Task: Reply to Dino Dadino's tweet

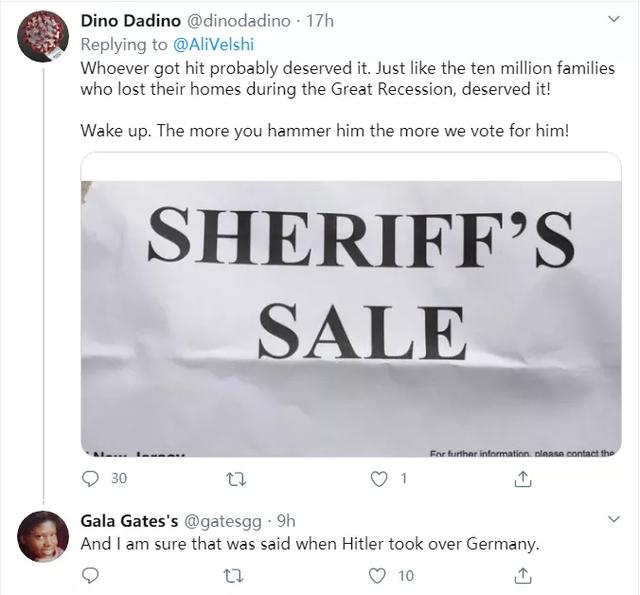Action: 90,479
